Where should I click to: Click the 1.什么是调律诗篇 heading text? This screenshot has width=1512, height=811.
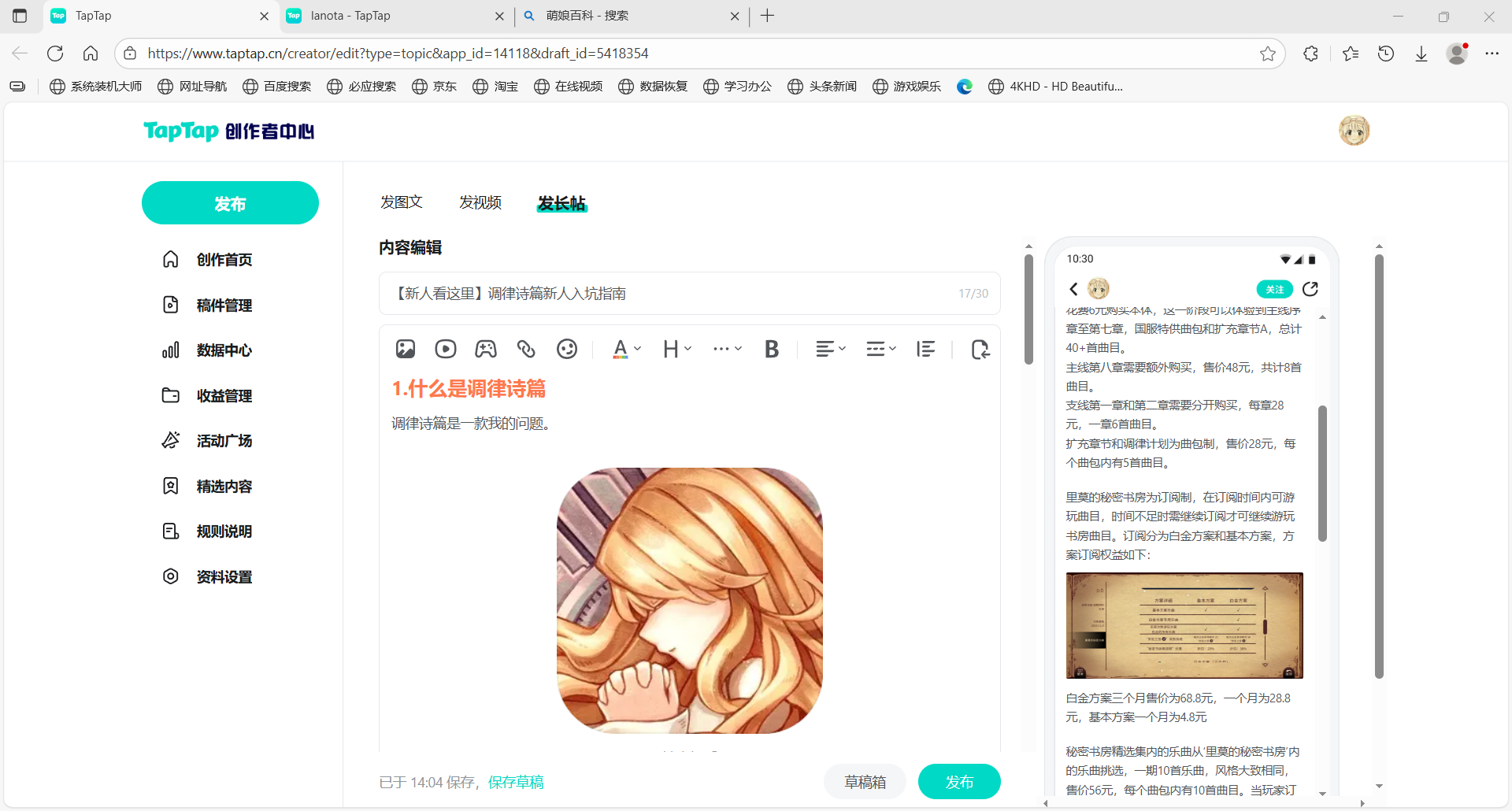coord(469,388)
